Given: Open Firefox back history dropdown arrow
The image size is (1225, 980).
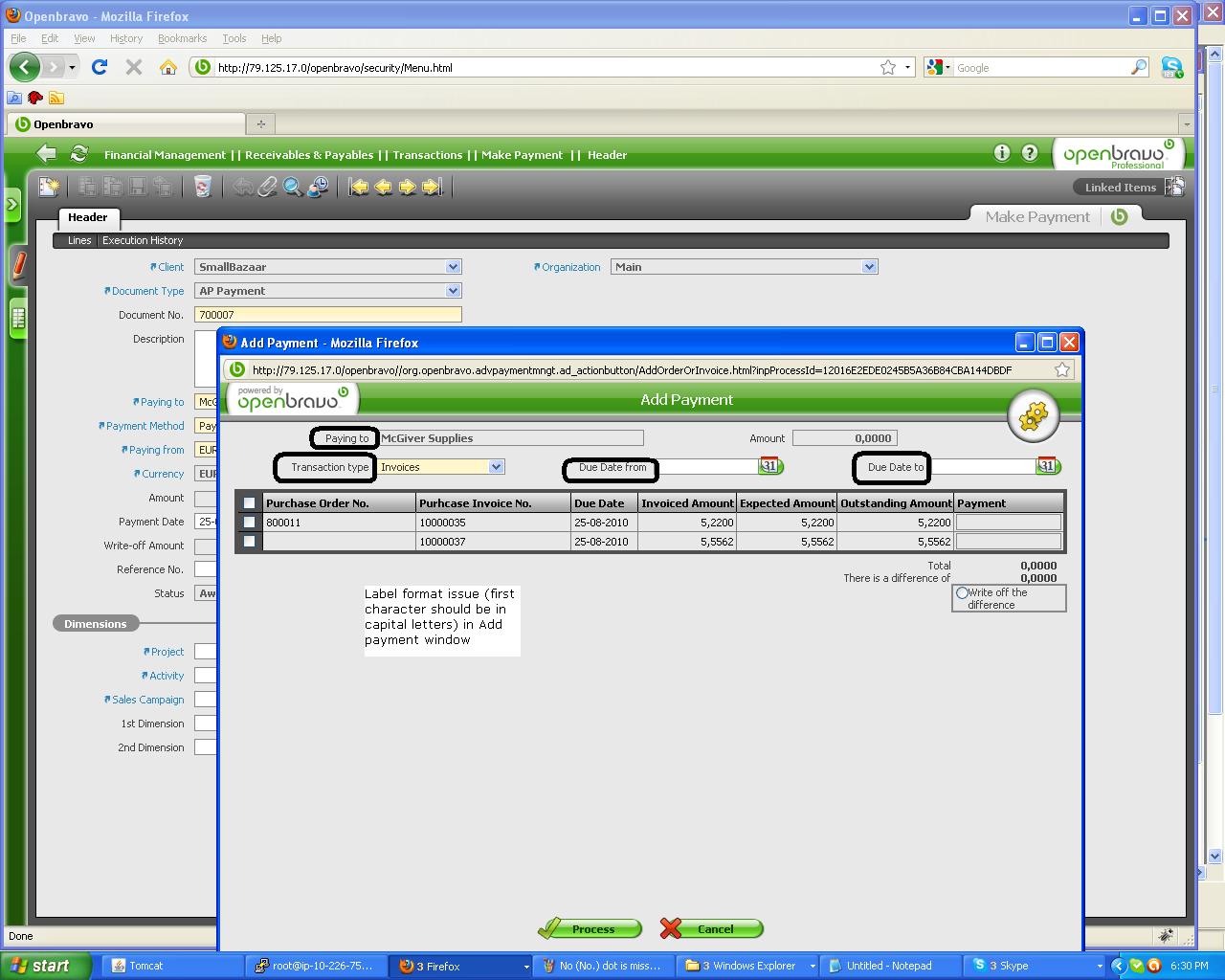Looking at the screenshot, I should [x=72, y=67].
